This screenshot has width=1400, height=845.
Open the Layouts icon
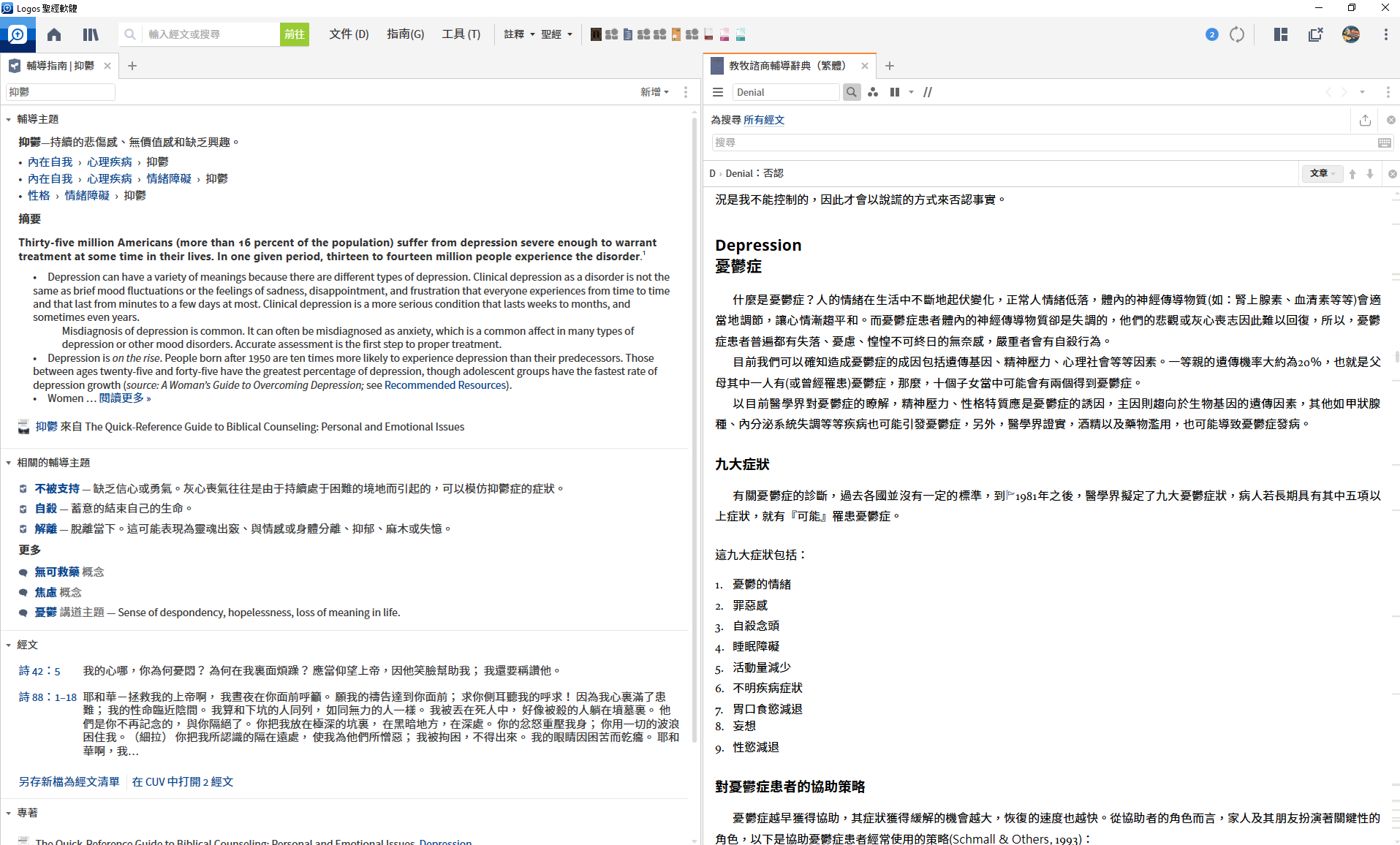[1280, 34]
